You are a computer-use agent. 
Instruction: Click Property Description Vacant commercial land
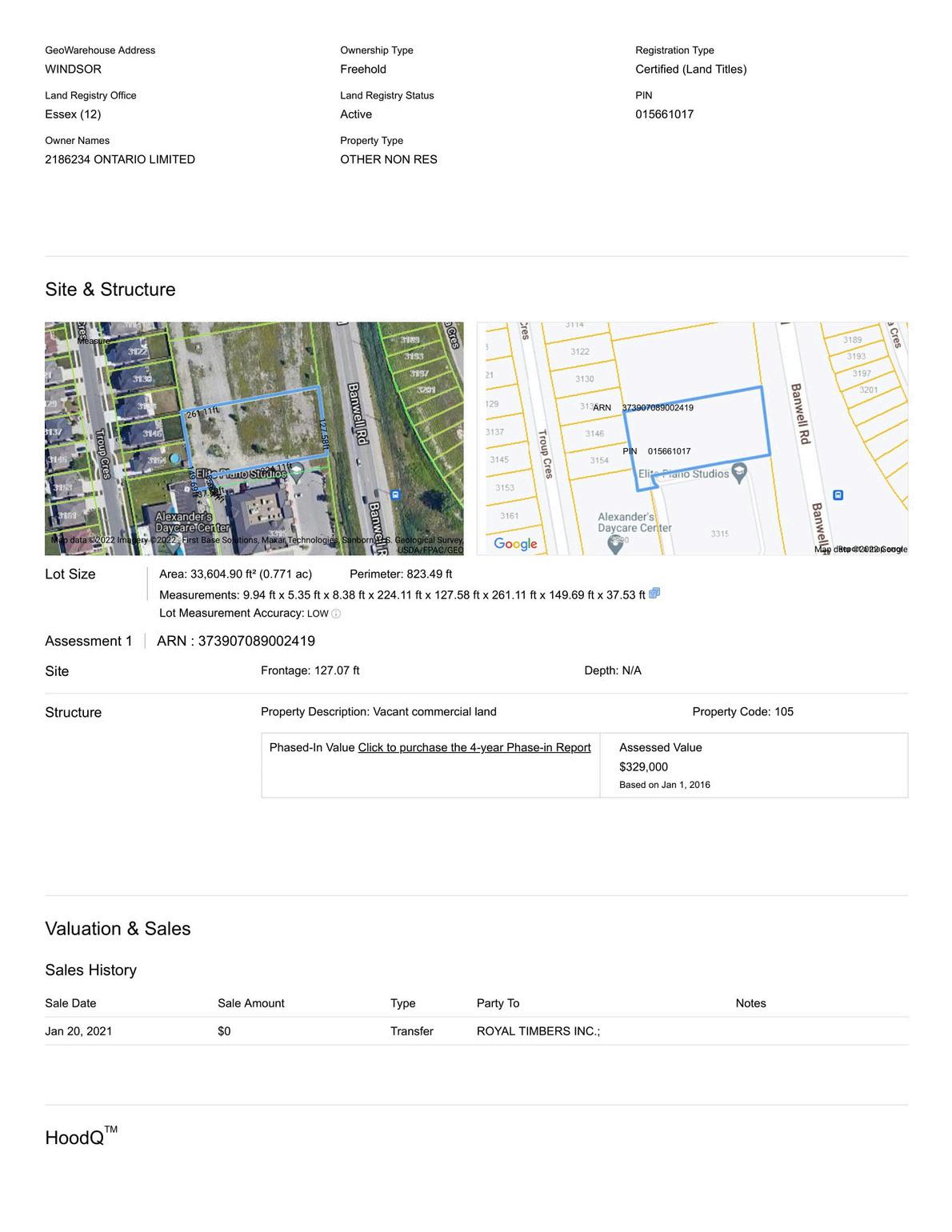click(378, 712)
